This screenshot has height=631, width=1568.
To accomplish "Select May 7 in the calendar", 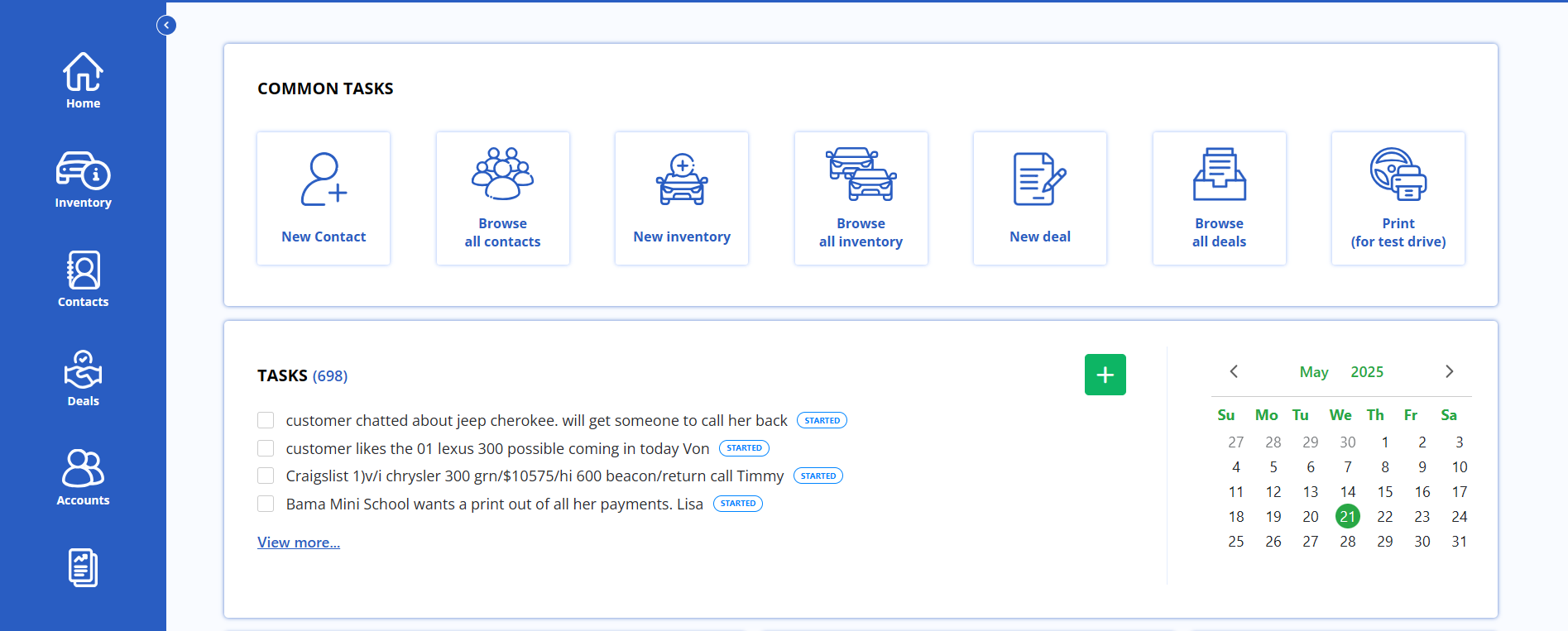I will pos(1348,467).
